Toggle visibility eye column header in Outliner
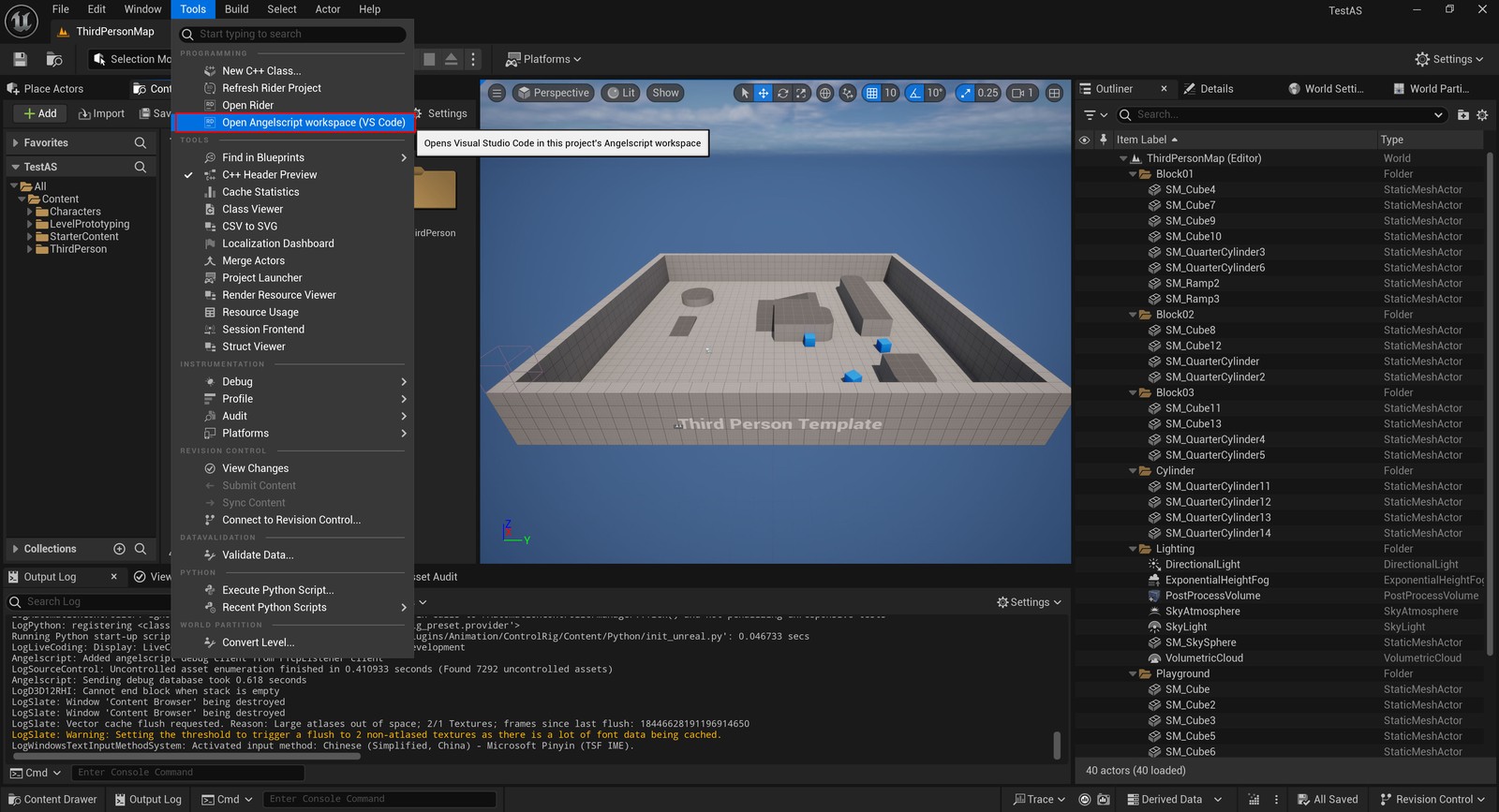Image resolution: width=1499 pixels, height=812 pixels. pos(1084,140)
